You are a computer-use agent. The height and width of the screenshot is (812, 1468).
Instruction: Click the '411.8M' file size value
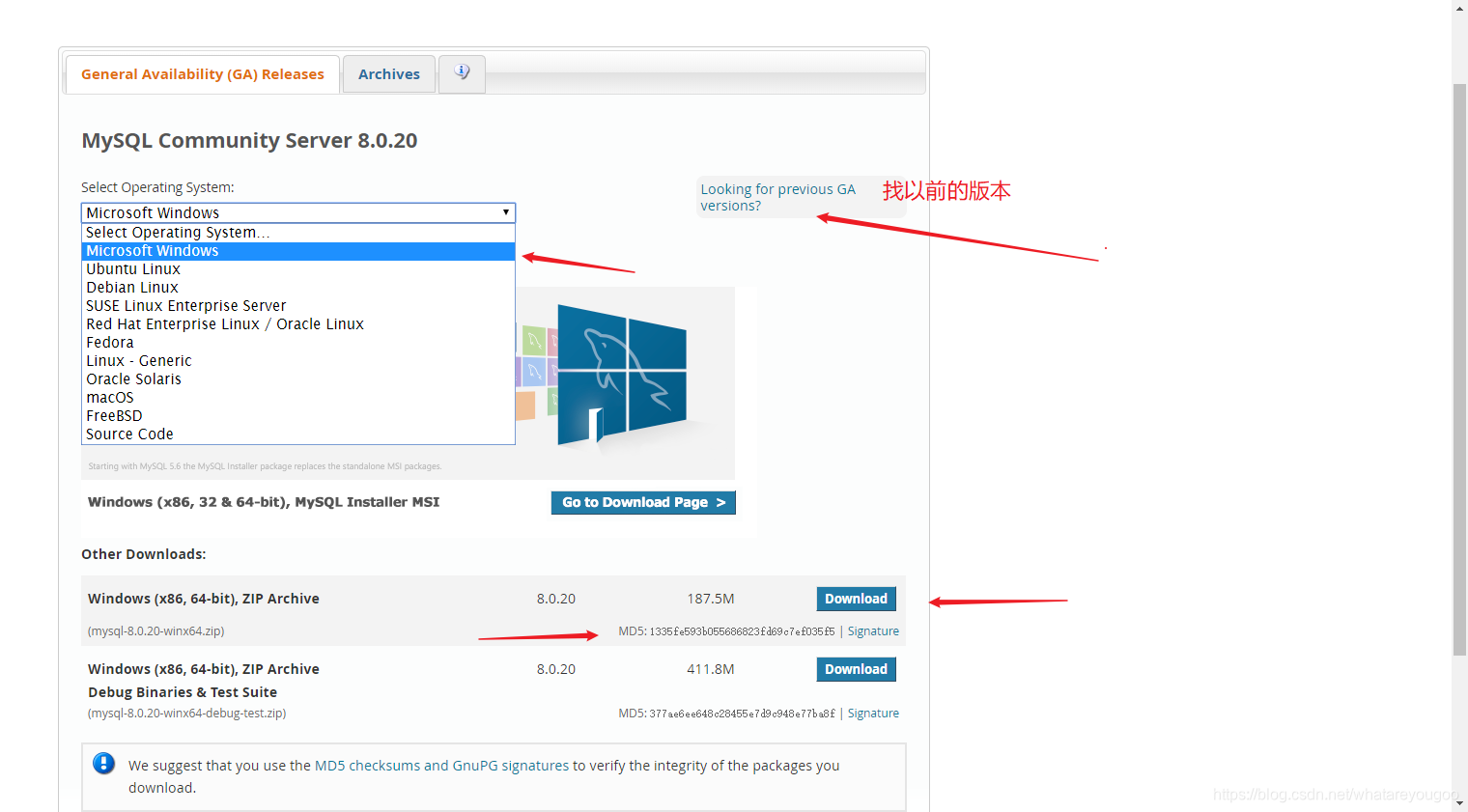[711, 669]
